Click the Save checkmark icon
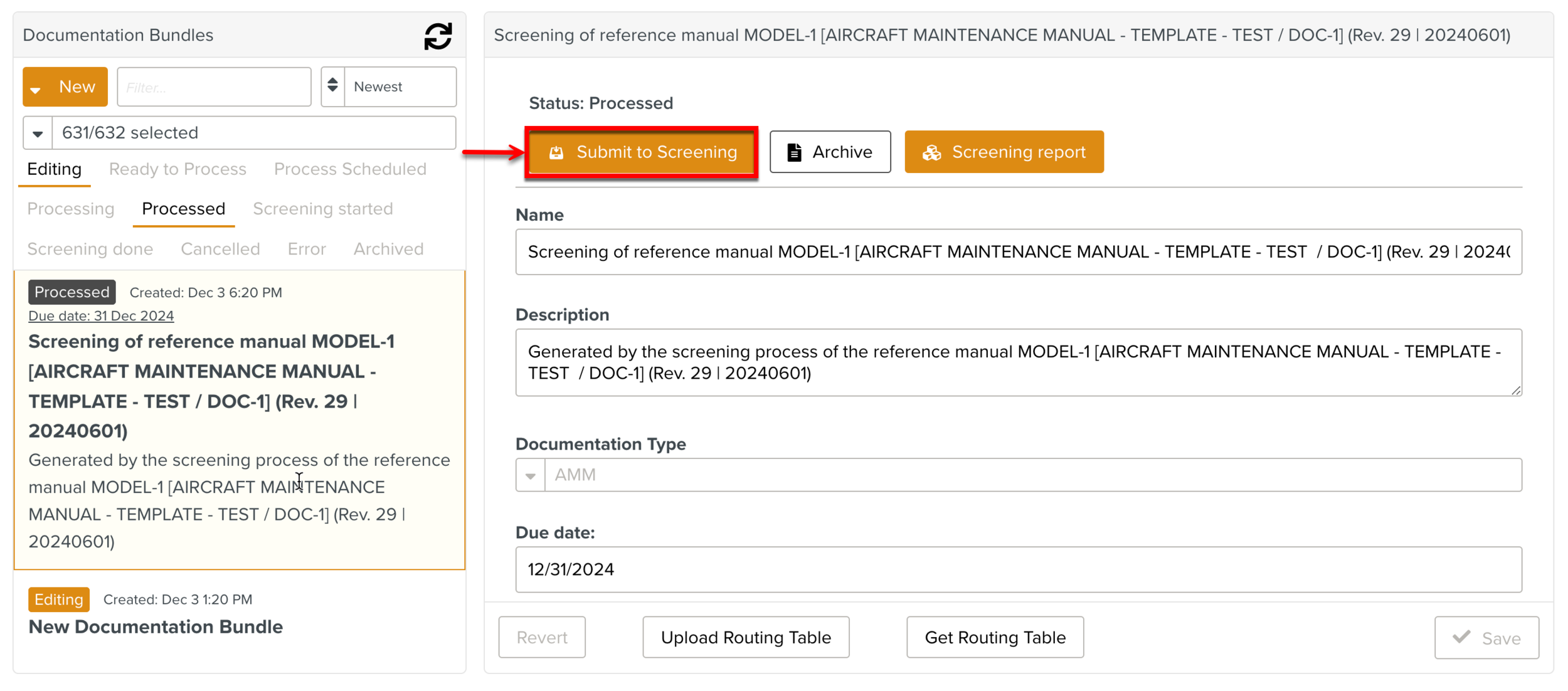The image size is (1568, 691). pyautogui.click(x=1461, y=637)
